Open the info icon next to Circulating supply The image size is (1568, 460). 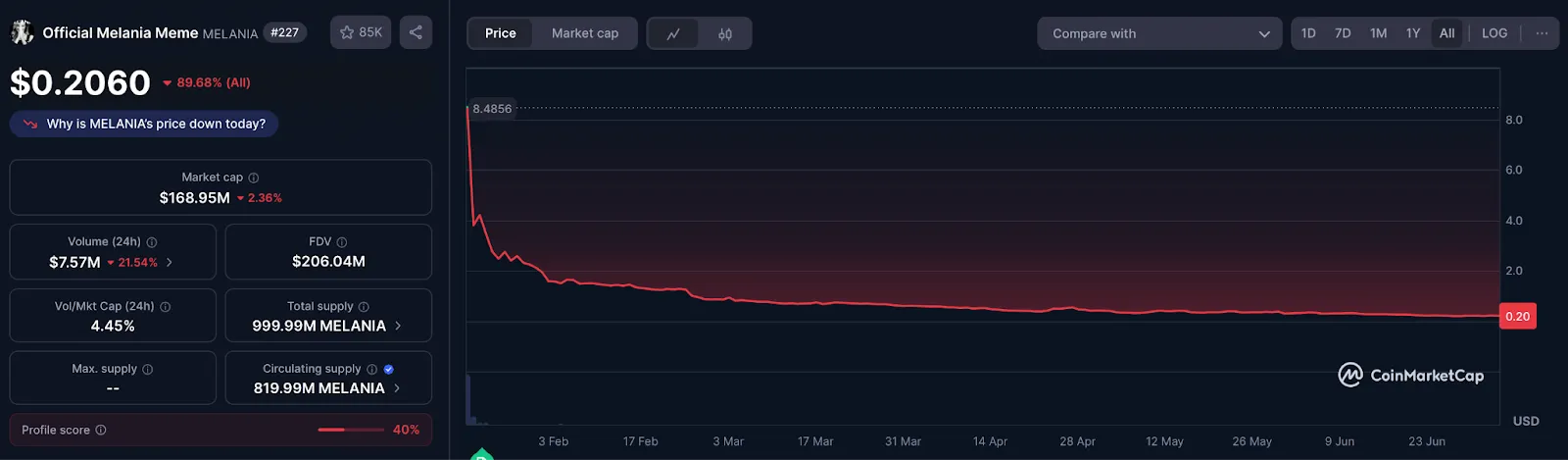[371, 370]
